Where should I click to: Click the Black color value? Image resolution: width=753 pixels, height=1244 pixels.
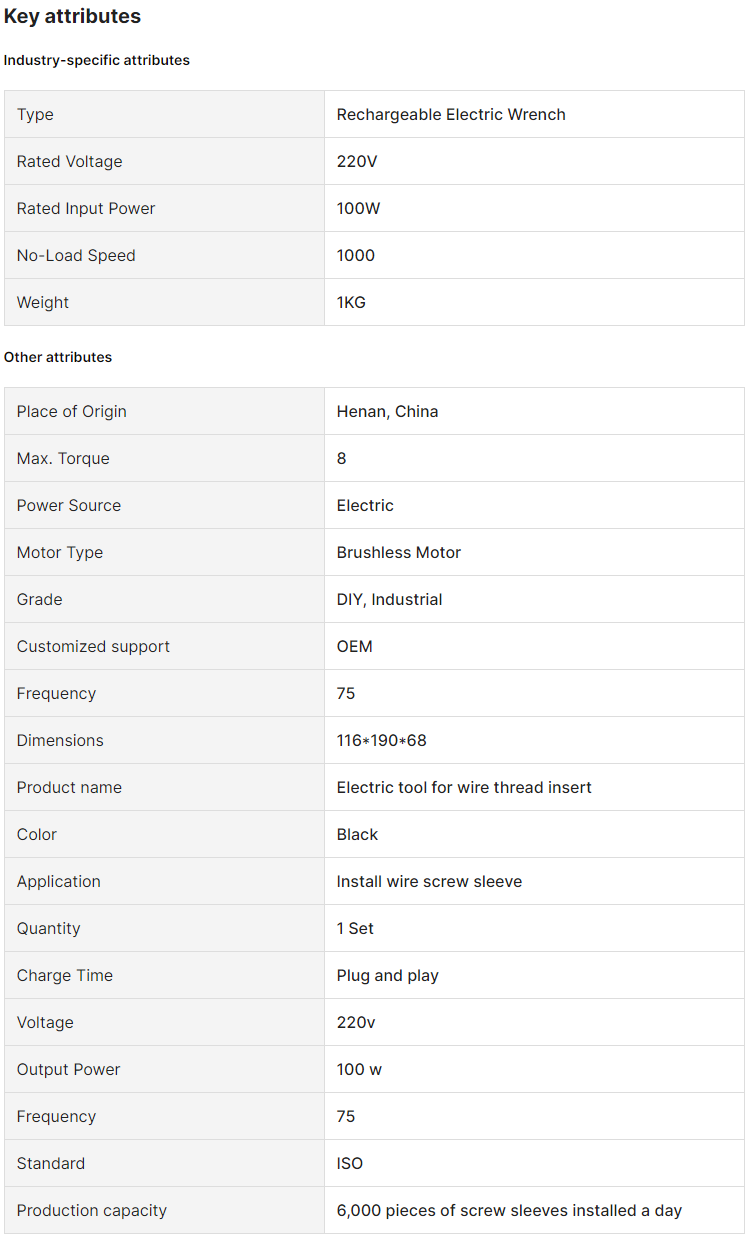(357, 834)
